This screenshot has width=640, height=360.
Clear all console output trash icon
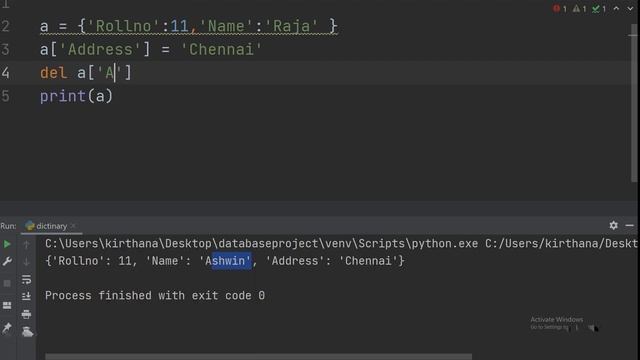27,331
